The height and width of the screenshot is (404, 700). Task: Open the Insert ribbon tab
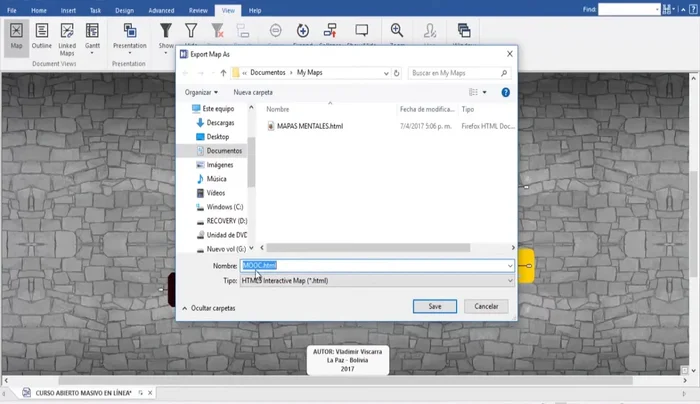coord(67,9)
